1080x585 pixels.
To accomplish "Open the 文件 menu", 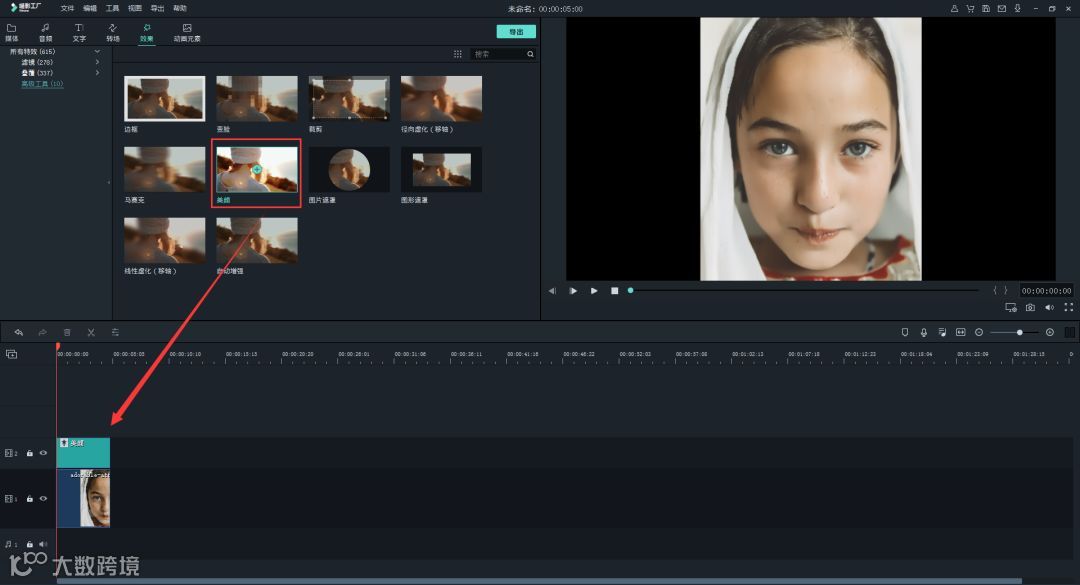I will coord(67,8).
